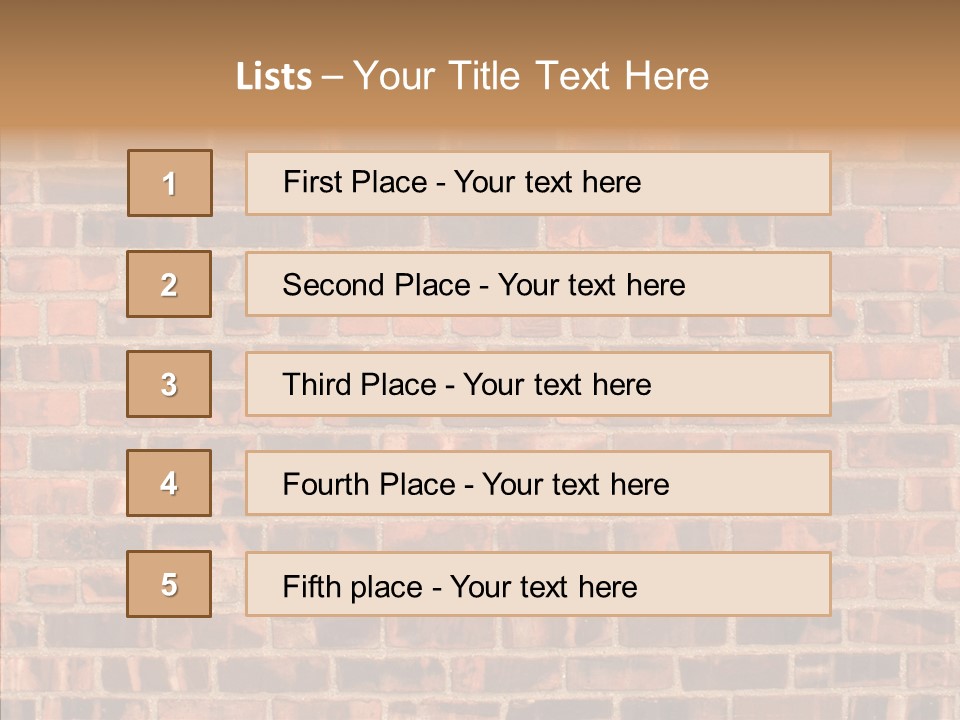
Task: Click the bold word Lists in title
Action: [x=274, y=76]
